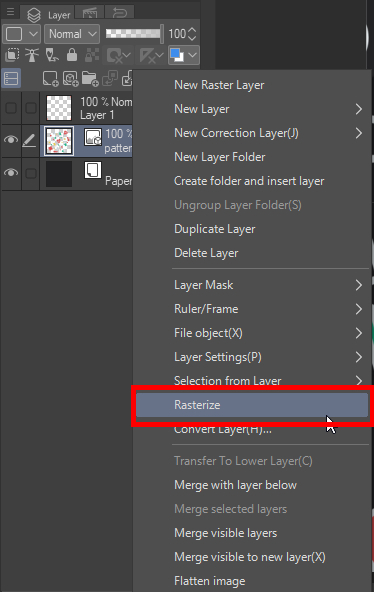Open the layer color dropdown arrow
The width and height of the screenshot is (374, 592).
192,55
